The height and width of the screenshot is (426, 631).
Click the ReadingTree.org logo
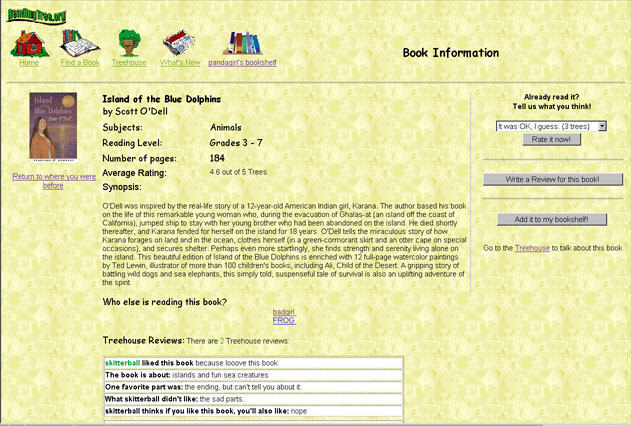click(36, 16)
